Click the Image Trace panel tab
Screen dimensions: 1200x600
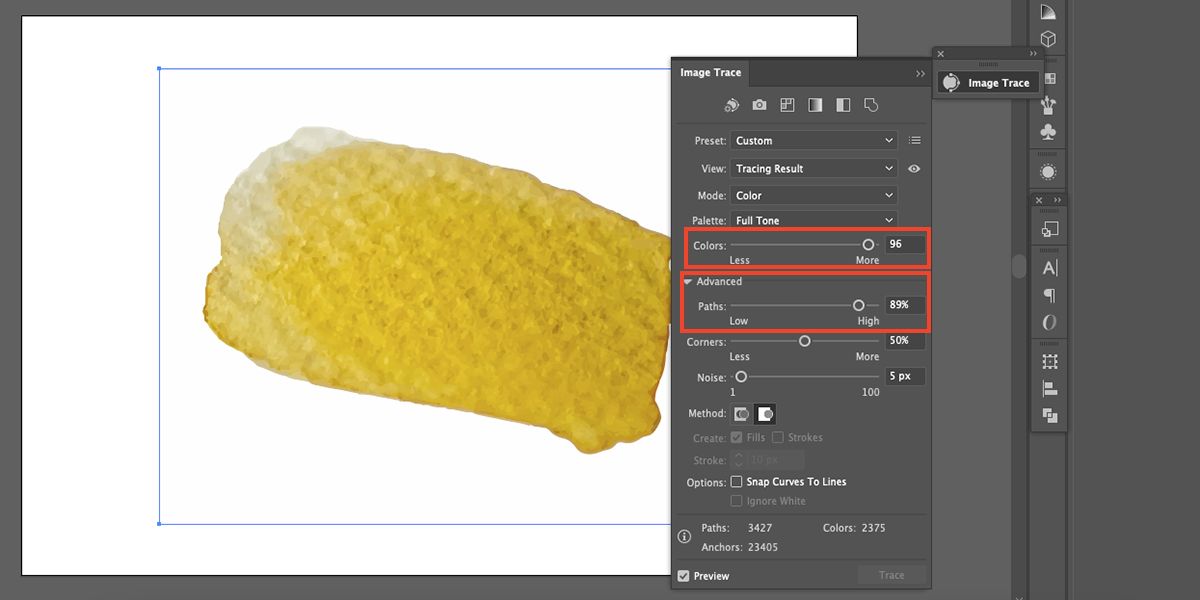click(710, 73)
